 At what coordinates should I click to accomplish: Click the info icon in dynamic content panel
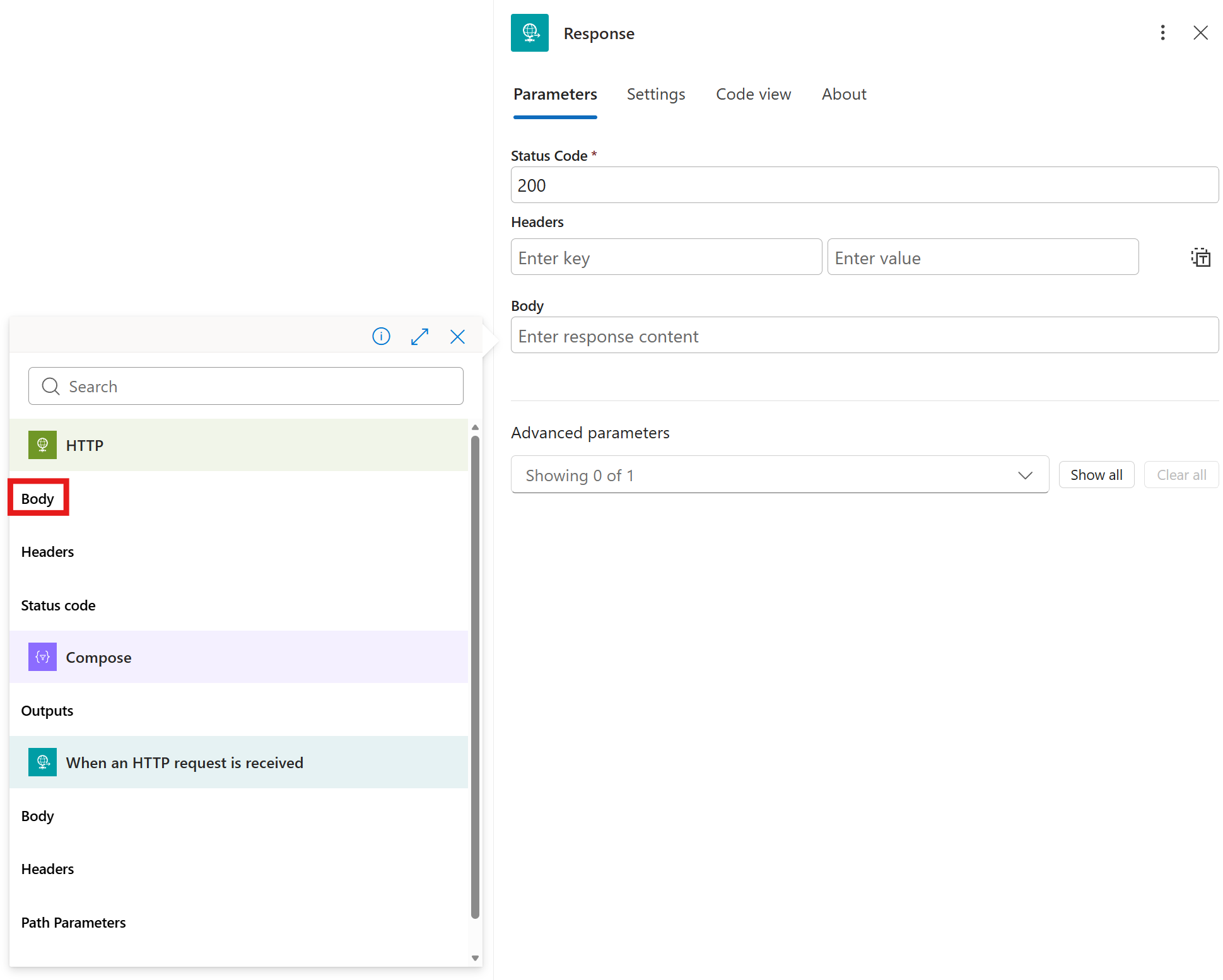click(x=381, y=336)
